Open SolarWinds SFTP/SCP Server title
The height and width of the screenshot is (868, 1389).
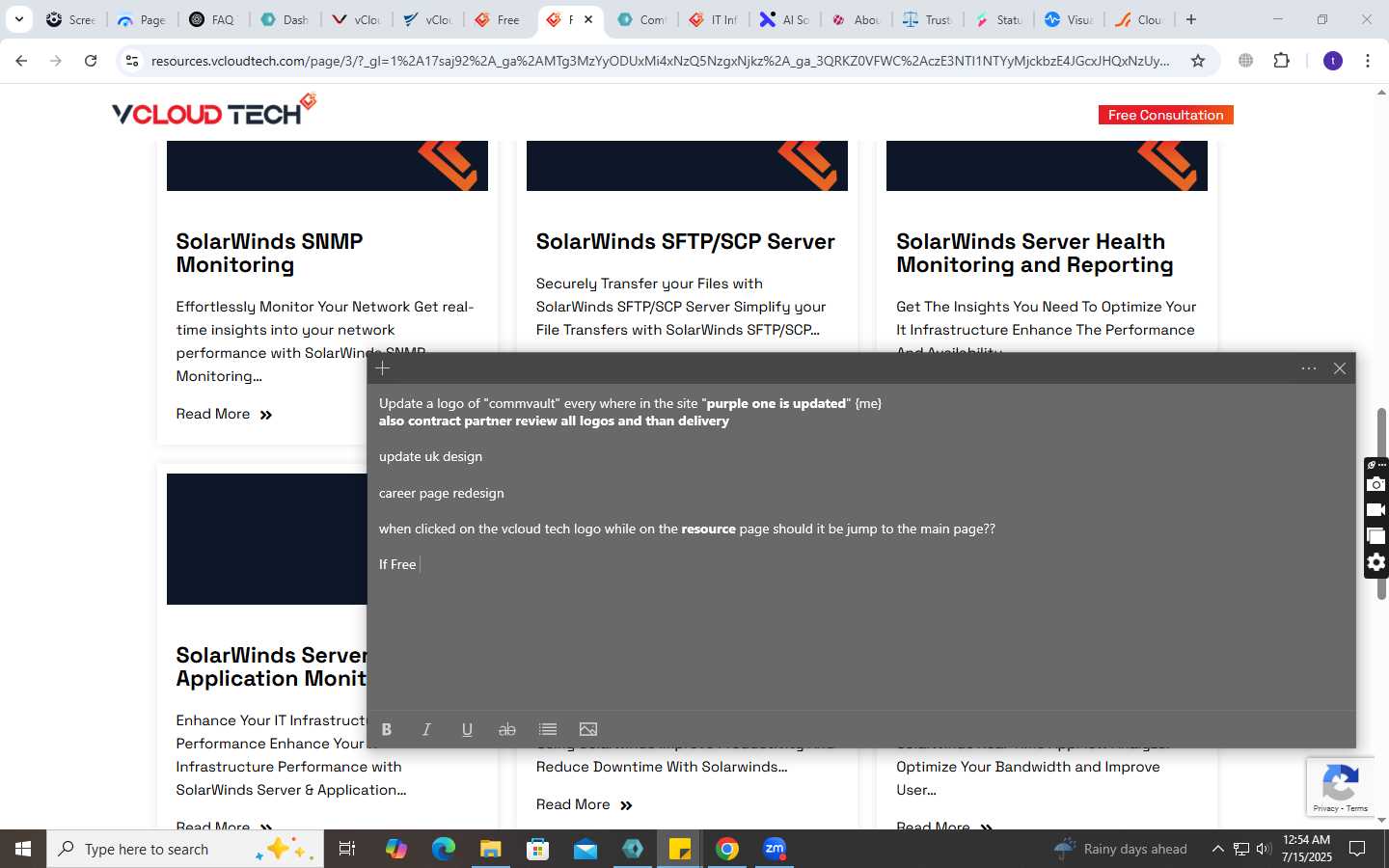(x=685, y=241)
